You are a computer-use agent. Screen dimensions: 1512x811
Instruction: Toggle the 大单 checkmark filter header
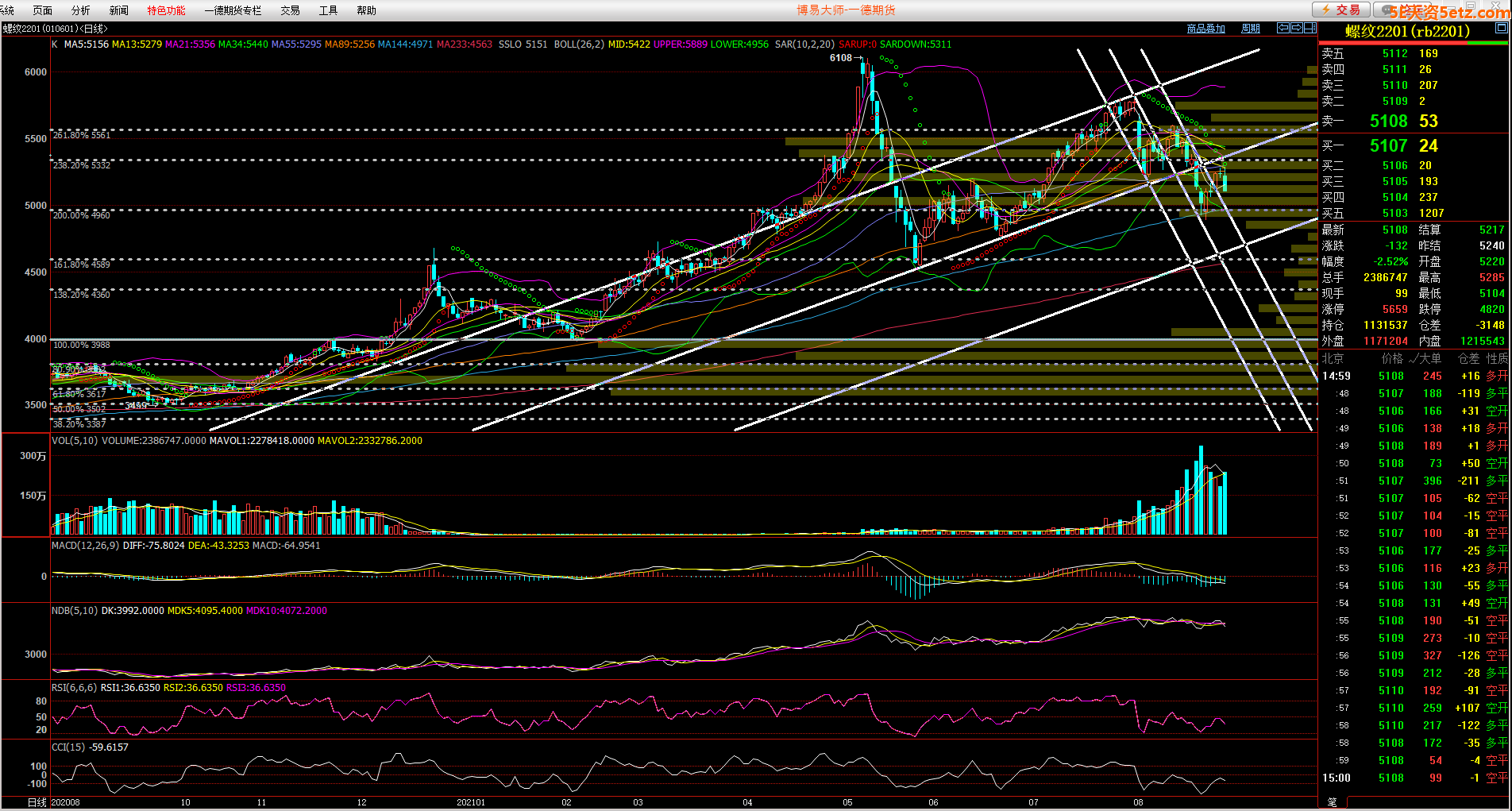(x=1425, y=359)
